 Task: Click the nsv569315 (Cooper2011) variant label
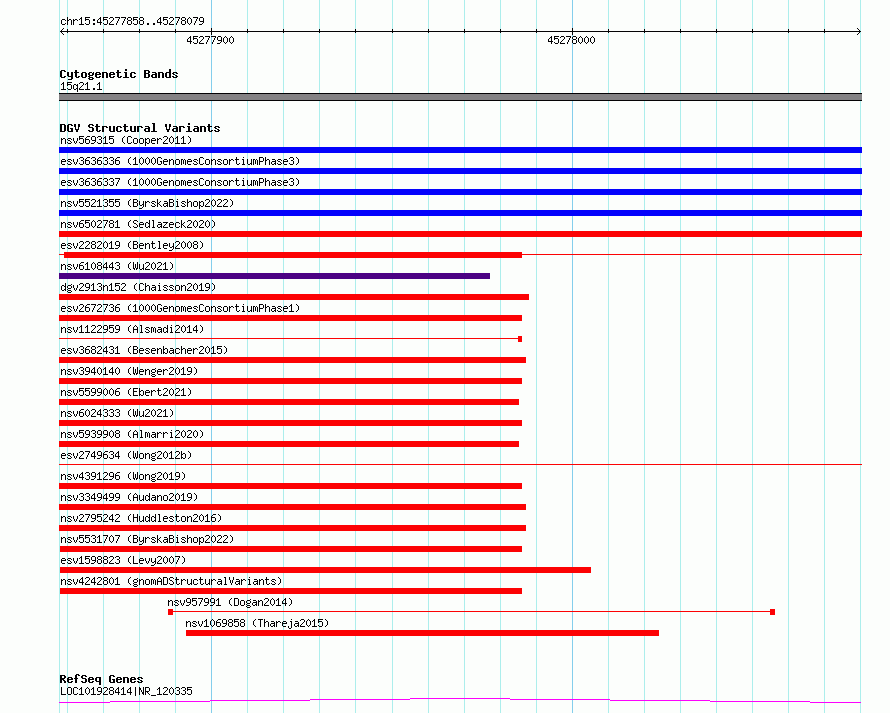tap(126, 140)
